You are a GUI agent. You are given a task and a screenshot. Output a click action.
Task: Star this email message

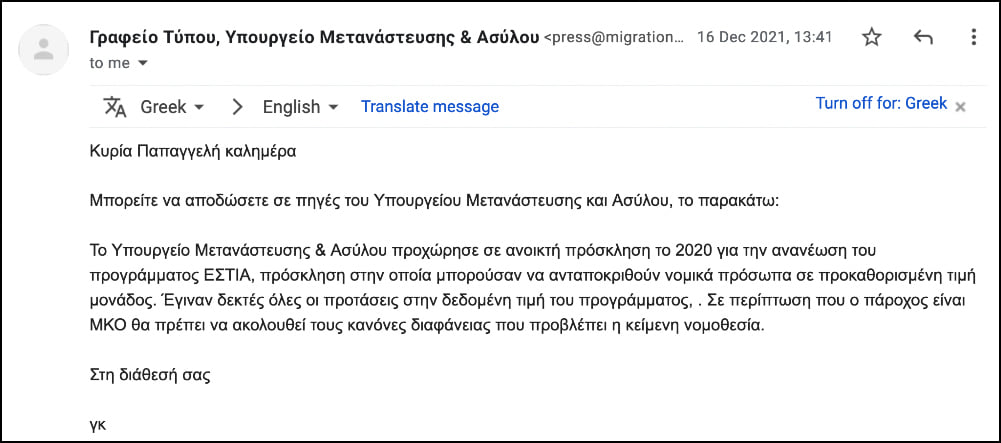click(872, 38)
